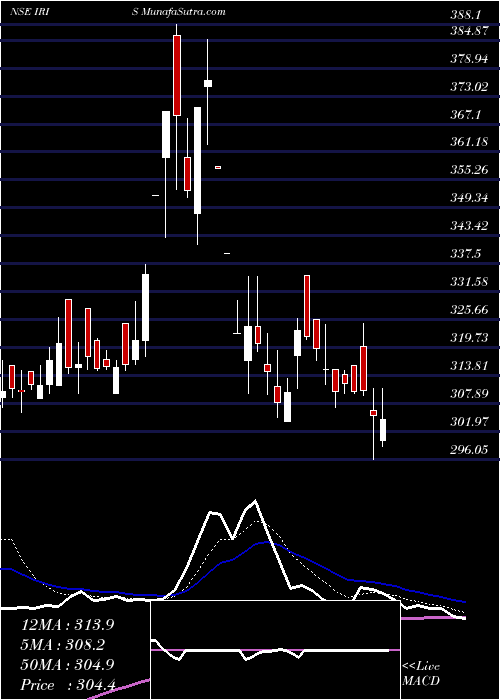Click the 378.94 price axis label
500x700 pixels.
tap(469, 59)
